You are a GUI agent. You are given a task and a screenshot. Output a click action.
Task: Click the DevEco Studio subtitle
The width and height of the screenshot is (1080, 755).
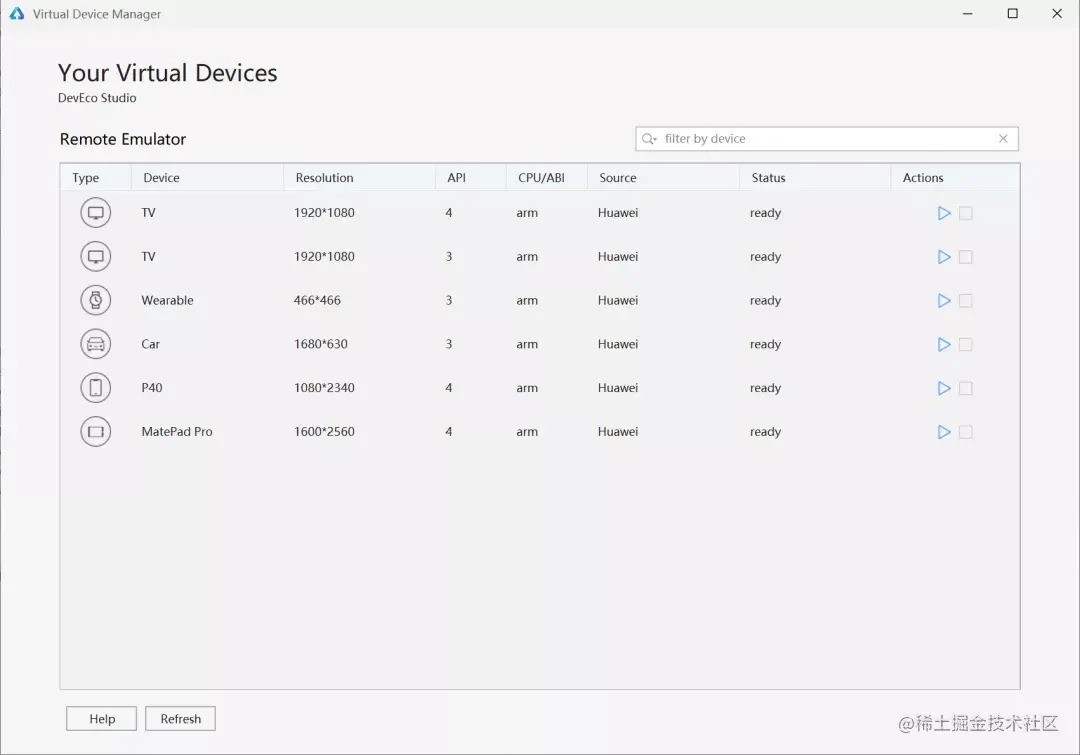tap(97, 98)
